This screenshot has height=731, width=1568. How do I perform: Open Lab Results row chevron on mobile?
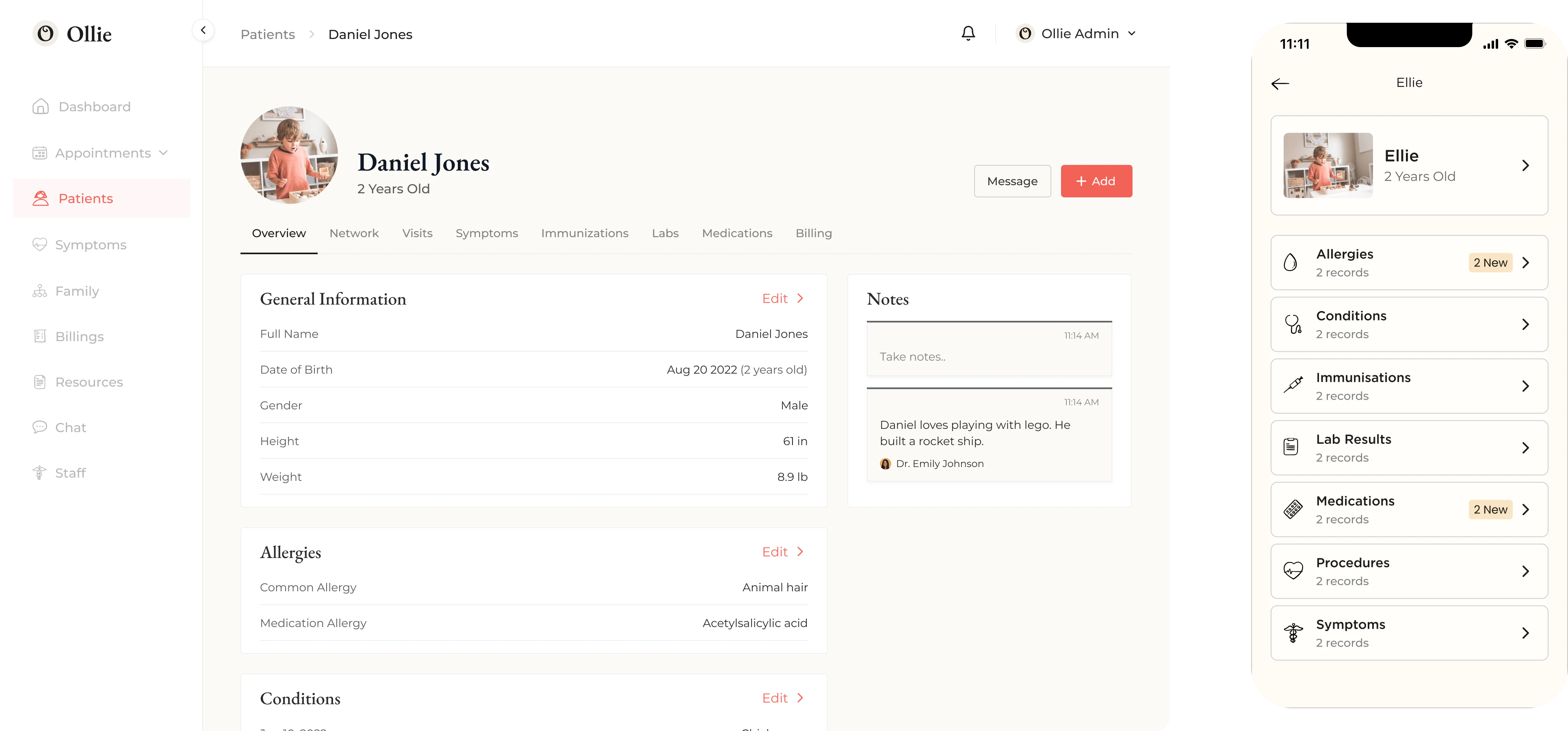(1525, 448)
